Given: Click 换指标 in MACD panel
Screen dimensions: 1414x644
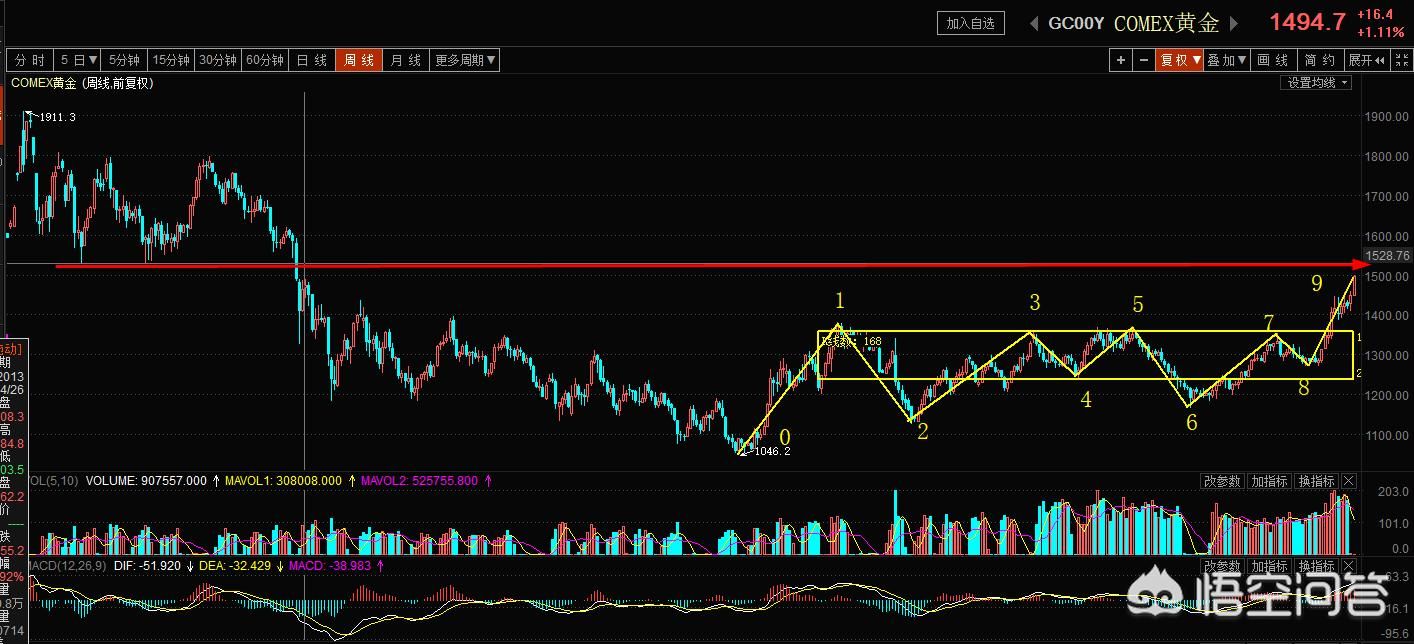Looking at the screenshot, I should 1316,566.
